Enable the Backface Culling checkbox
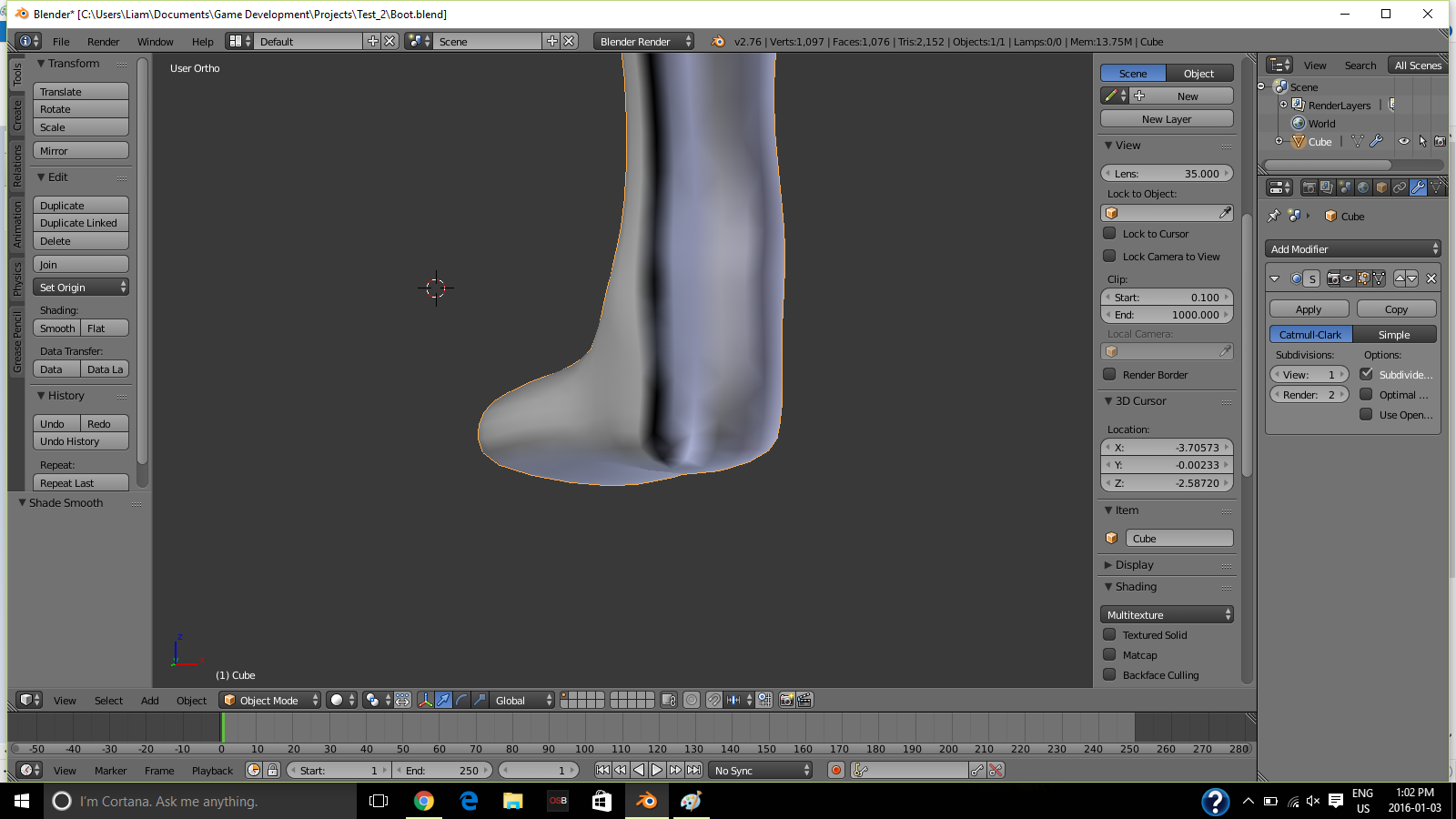This screenshot has width=1456, height=819. point(1109,674)
